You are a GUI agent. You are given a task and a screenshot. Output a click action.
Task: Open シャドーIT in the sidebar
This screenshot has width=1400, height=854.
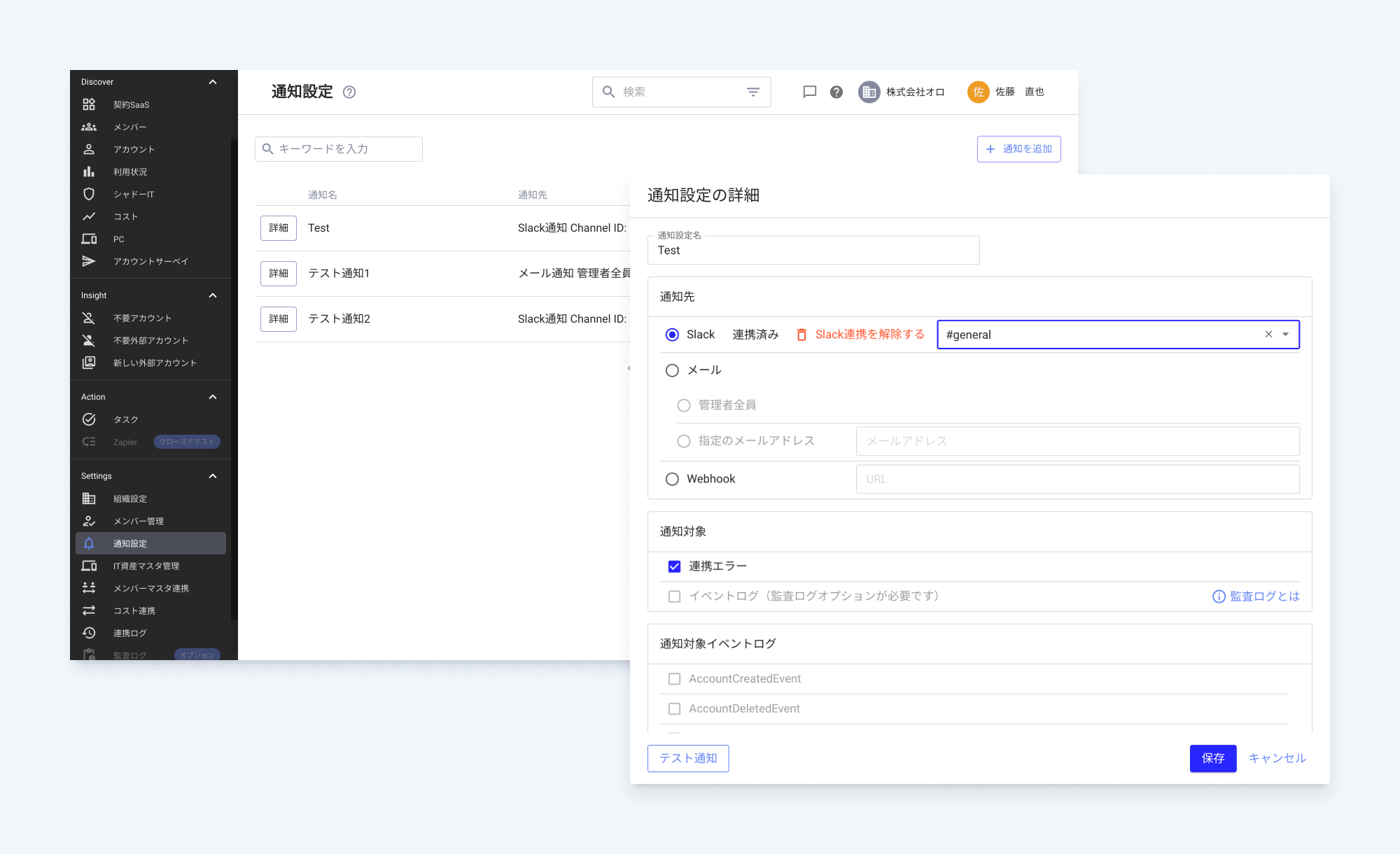coord(134,194)
